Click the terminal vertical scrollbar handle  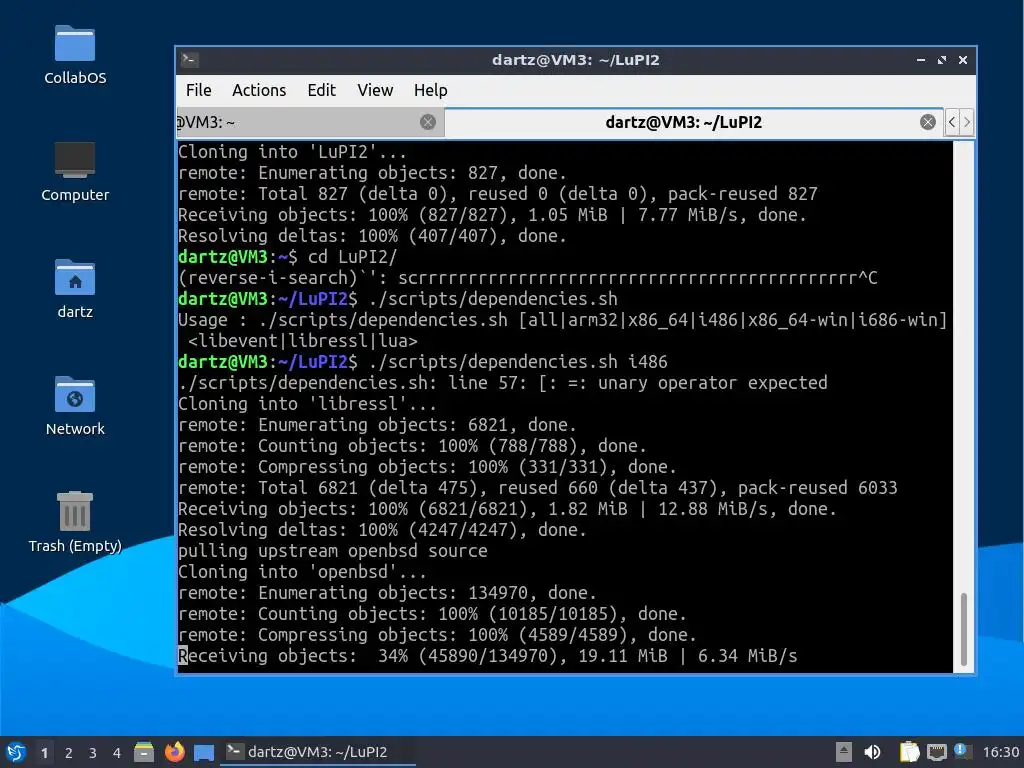[963, 629]
